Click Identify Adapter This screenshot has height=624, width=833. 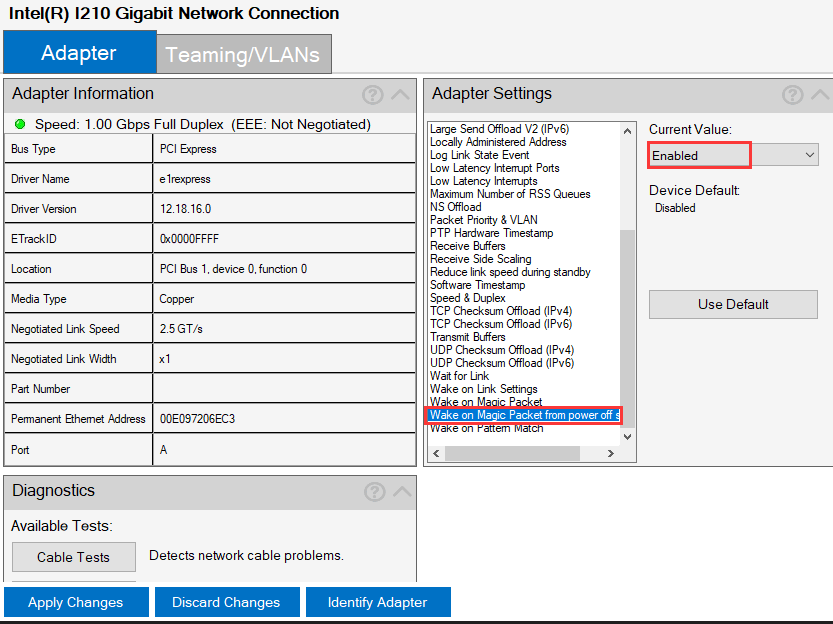tap(378, 602)
